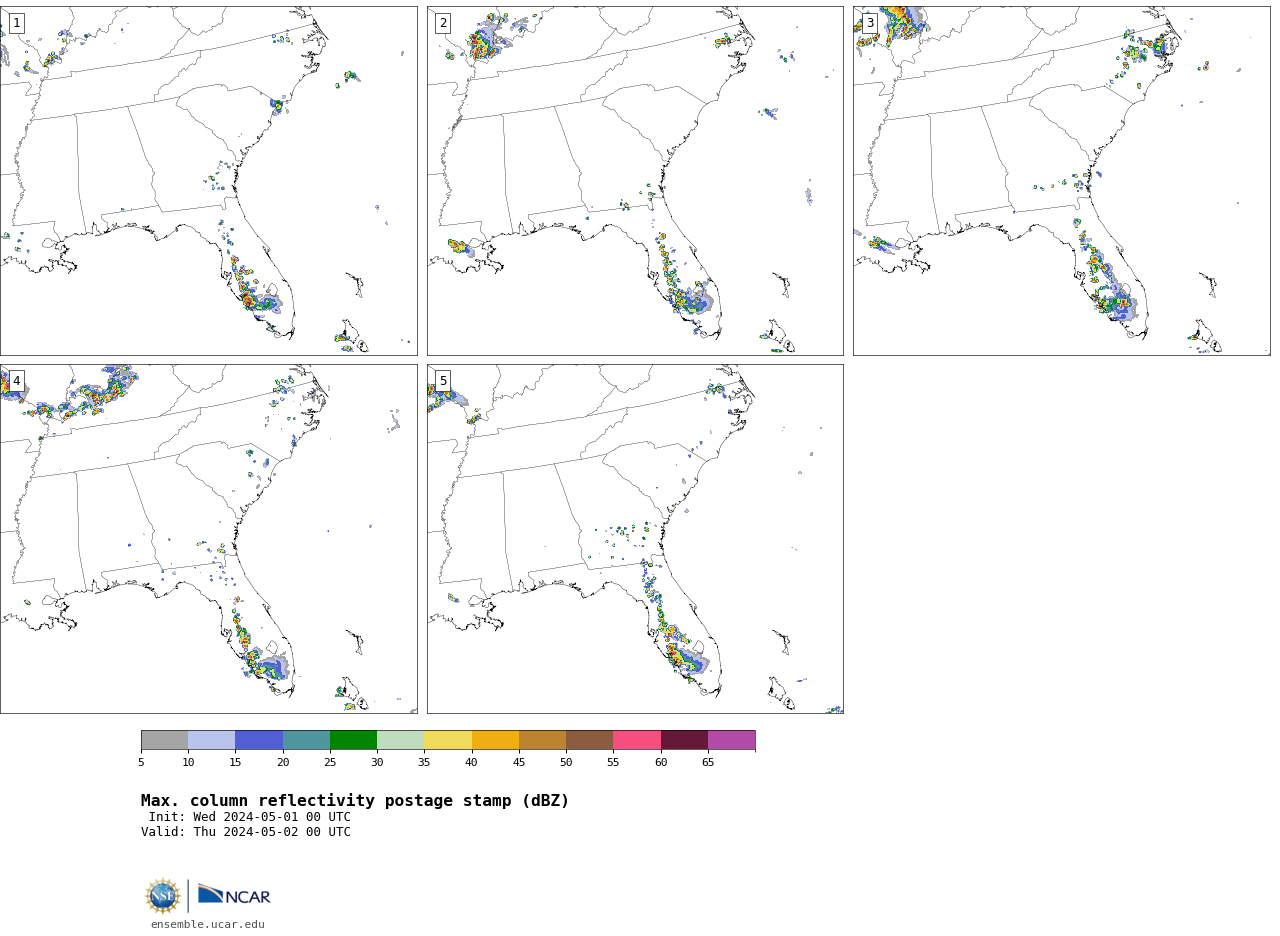Click the brown 50-55 dBZ swatch

click(x=589, y=740)
